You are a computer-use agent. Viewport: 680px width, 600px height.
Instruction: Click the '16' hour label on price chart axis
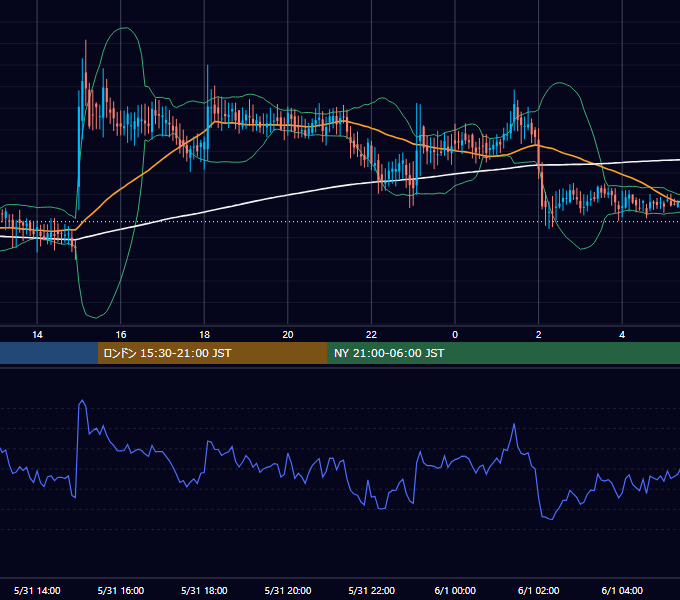pyautogui.click(x=121, y=335)
